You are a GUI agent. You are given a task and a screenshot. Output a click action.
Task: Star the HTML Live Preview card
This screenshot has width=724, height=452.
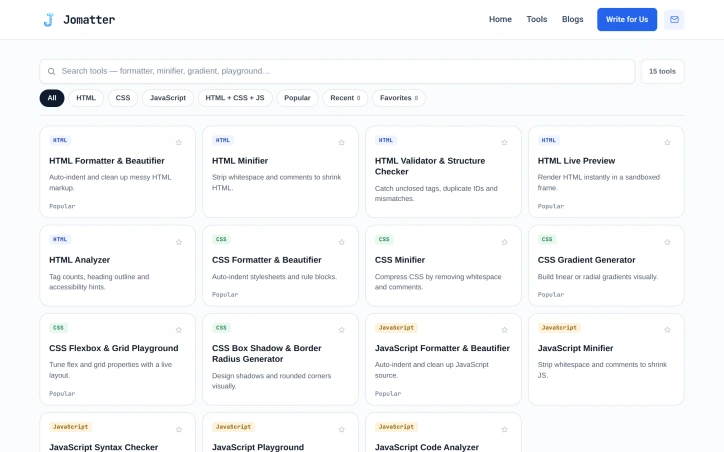667,143
